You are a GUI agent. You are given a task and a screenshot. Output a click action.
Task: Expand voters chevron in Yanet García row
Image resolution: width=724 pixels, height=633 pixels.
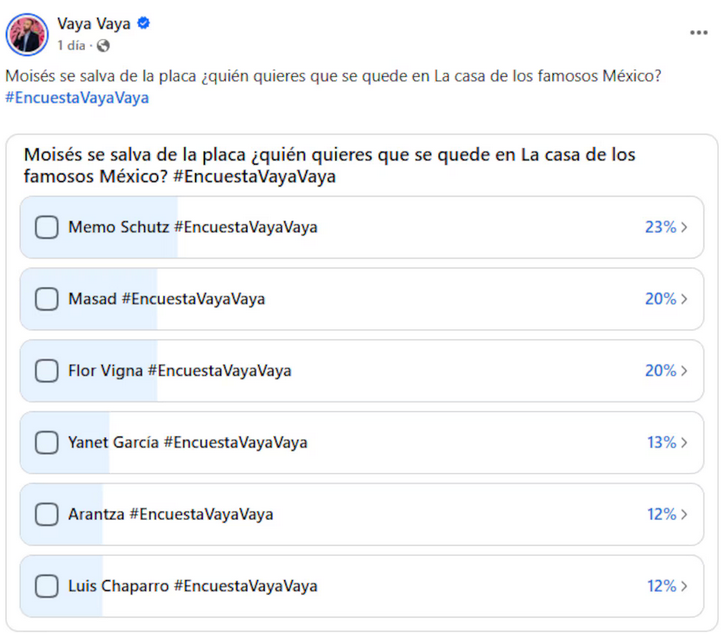point(684,442)
